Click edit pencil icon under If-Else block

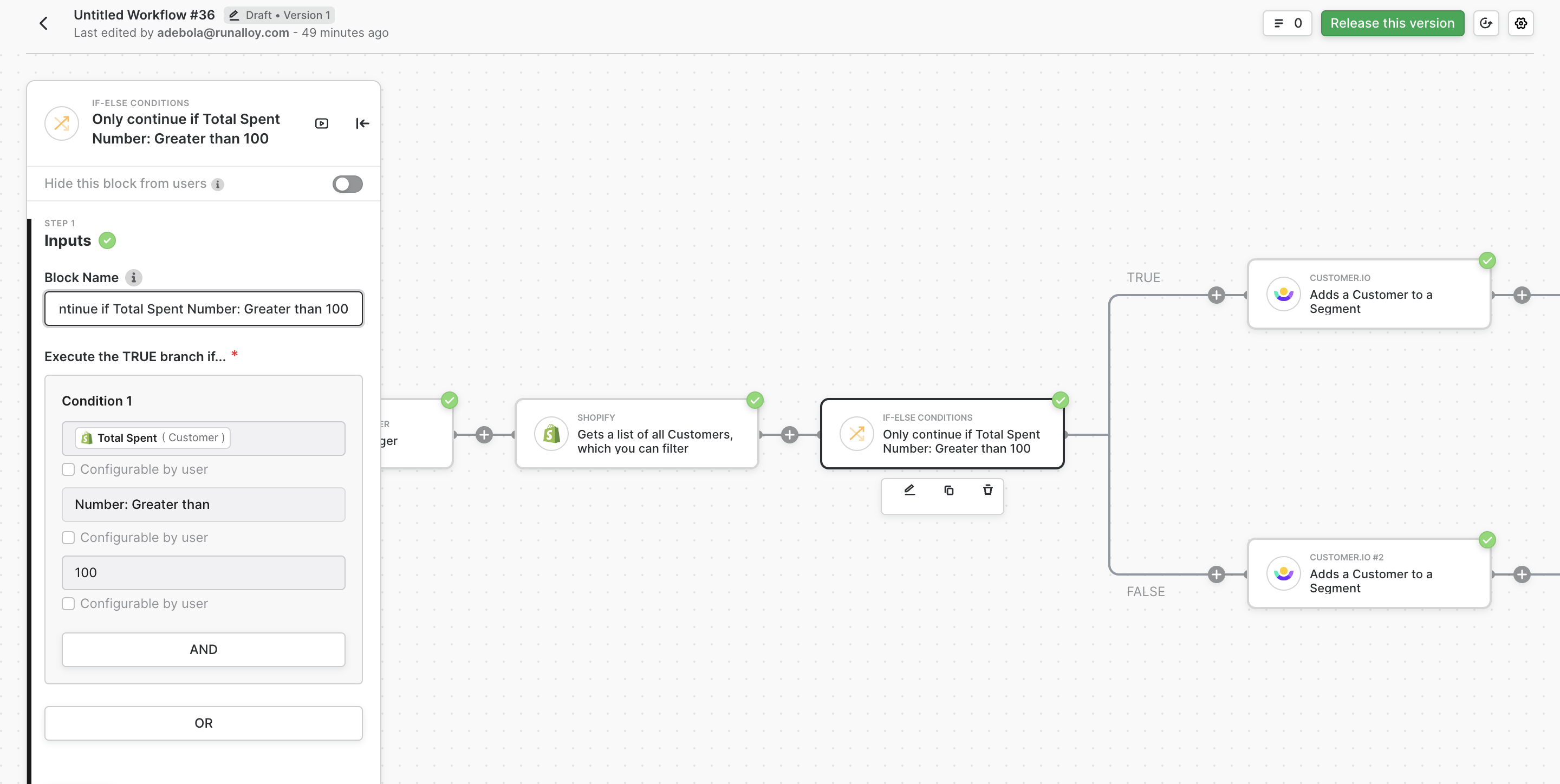[x=909, y=491]
